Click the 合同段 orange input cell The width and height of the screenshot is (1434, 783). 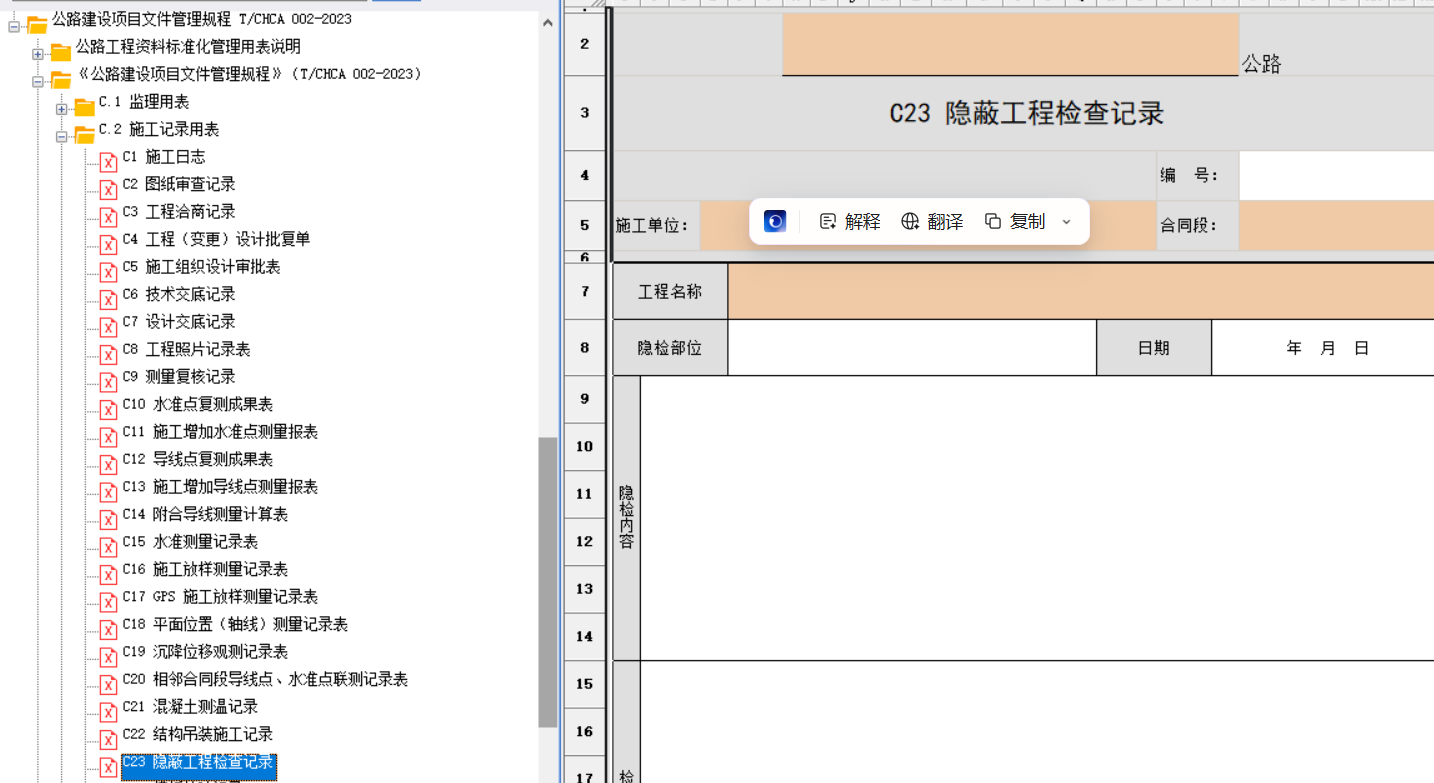(1336, 225)
